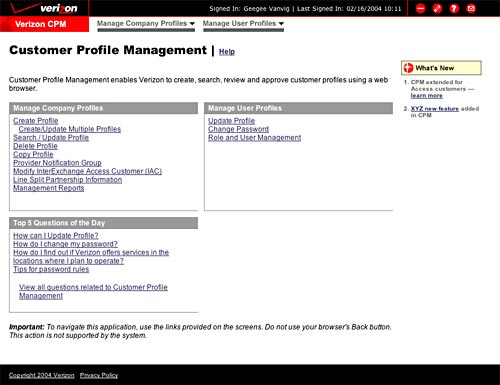
Task: Open Update Profile link under Manage User Profiles
Action: point(232,121)
